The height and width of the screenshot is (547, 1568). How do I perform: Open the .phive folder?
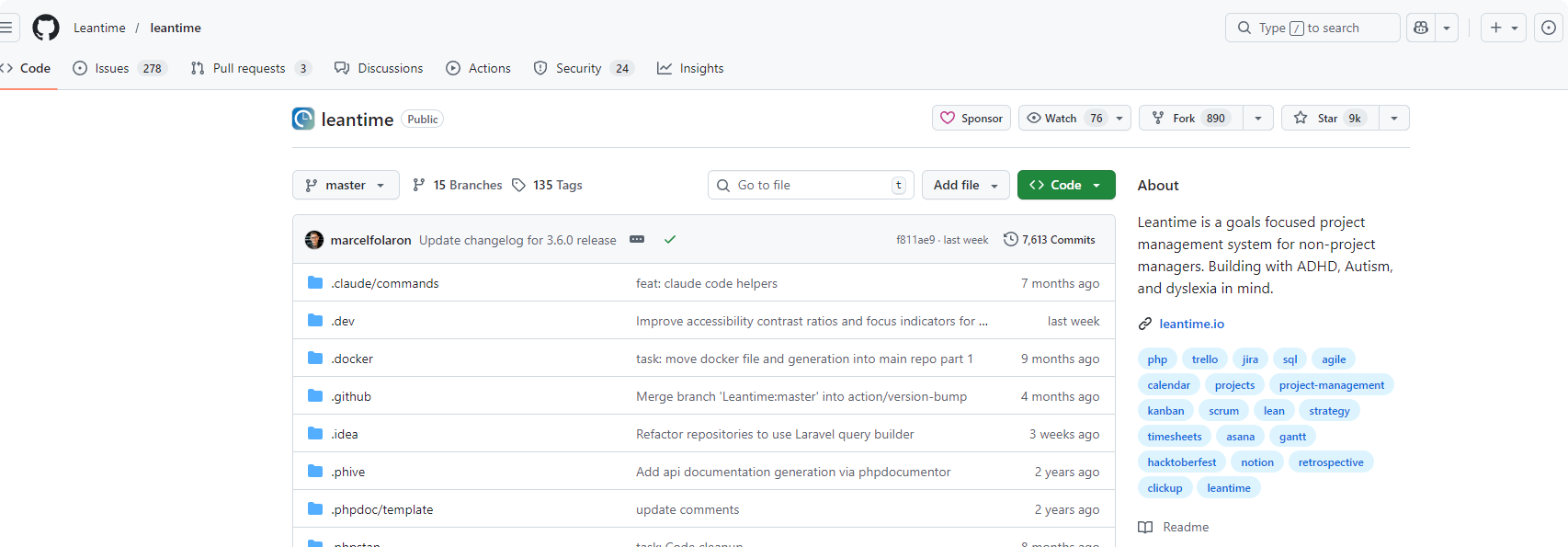click(348, 472)
